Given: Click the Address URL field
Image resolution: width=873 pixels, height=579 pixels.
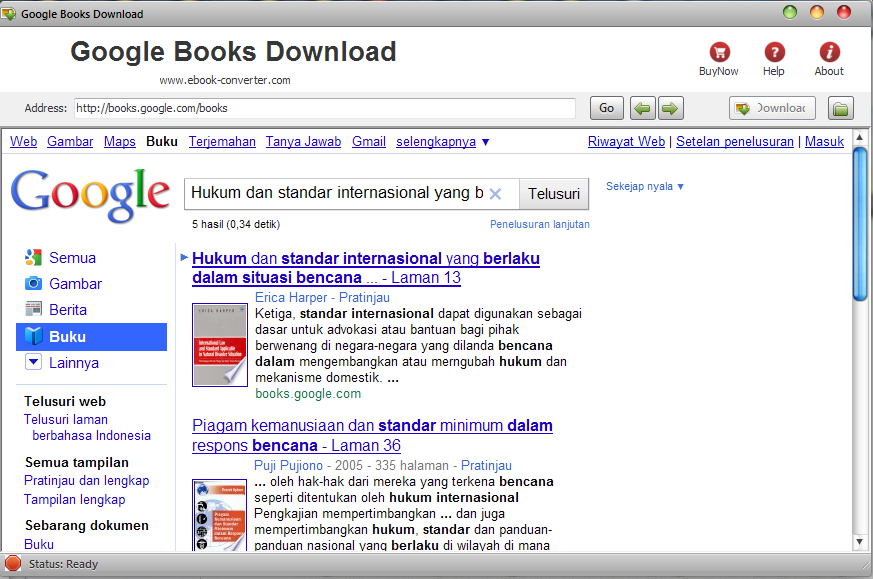Looking at the screenshot, I should click(325, 108).
